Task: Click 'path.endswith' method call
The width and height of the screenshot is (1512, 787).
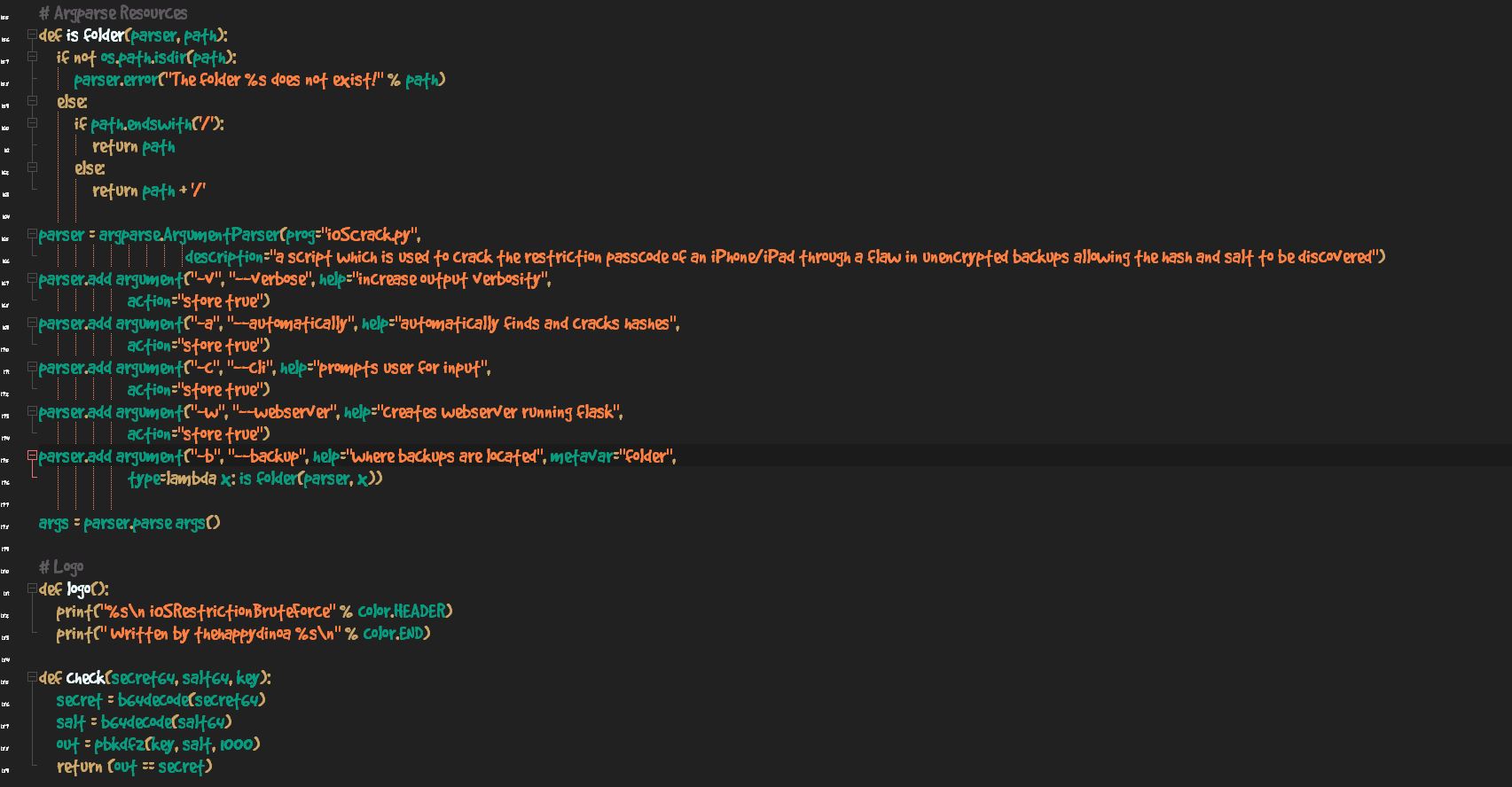Action: pyautogui.click(x=141, y=124)
